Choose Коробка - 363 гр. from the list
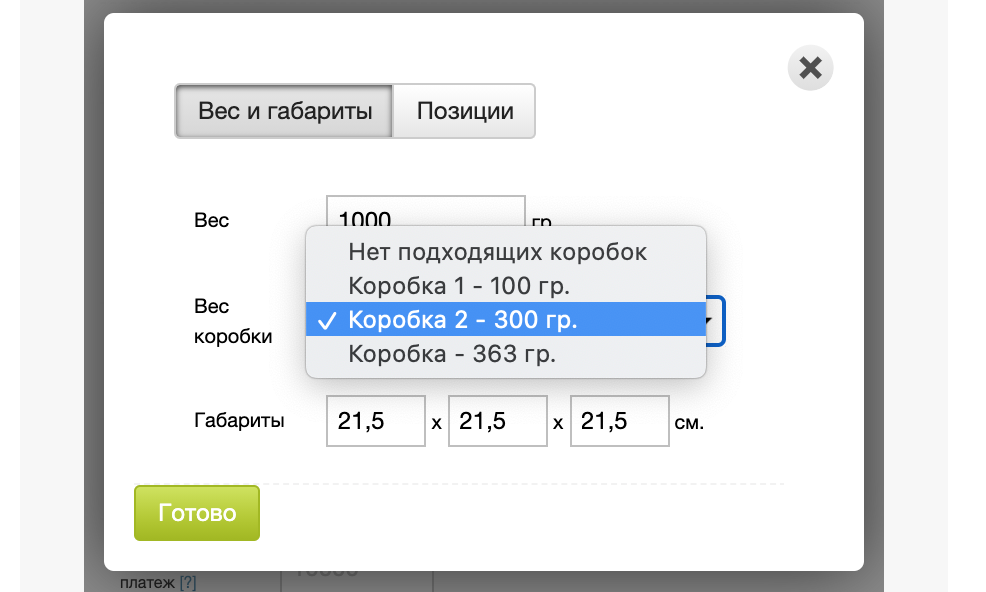 [x=452, y=354]
